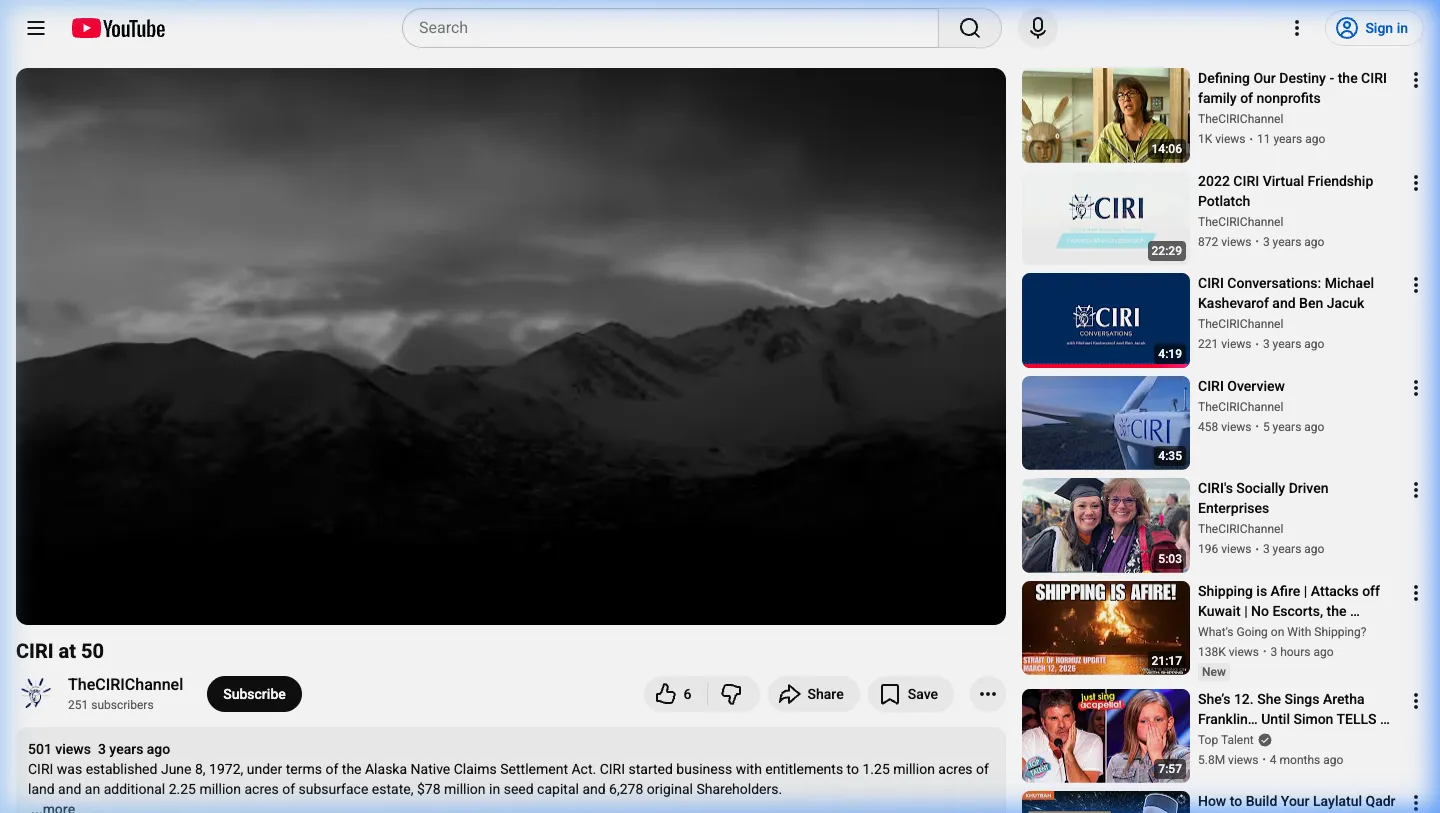1440x813 pixels.
Task: Click the Sign in button
Action: pyautogui.click(x=1374, y=28)
